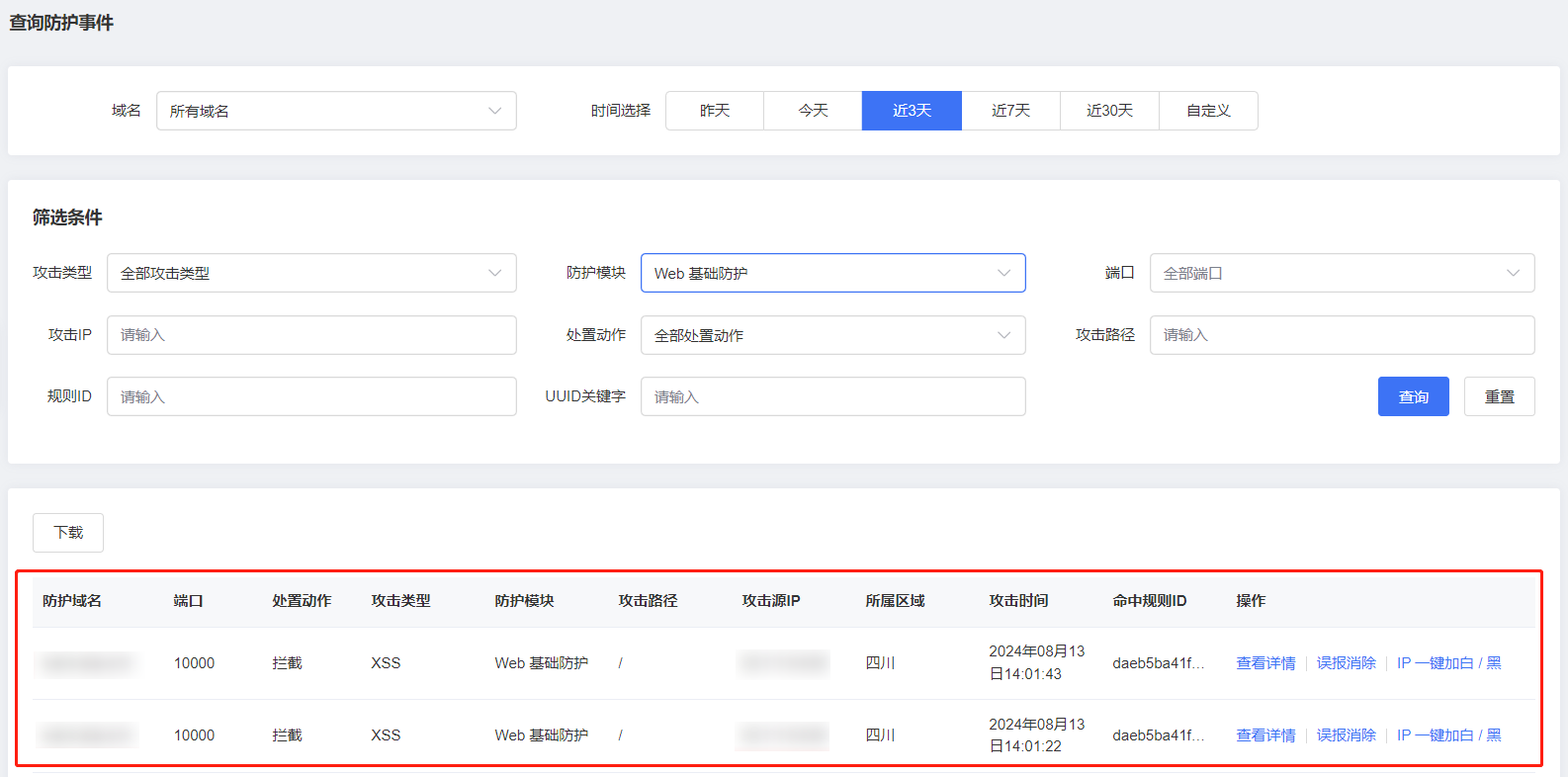The image size is (1568, 777).
Task: Click the 2024年08月13日14:01:22 timestamp cell
Action: tap(1036, 735)
